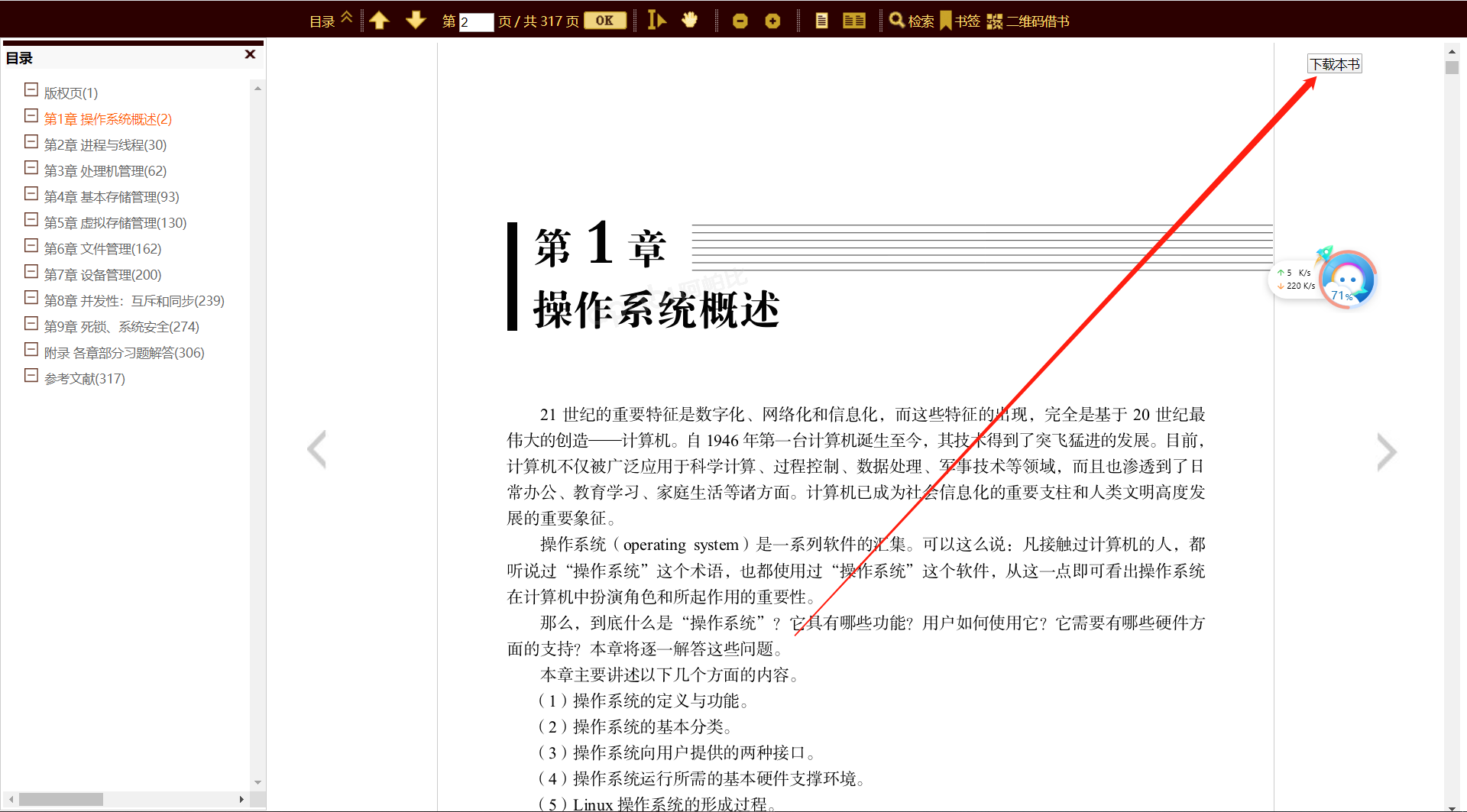This screenshot has width=1467, height=812.
Task: Open 第7章 设备管理(200) entry
Action: pos(102,275)
